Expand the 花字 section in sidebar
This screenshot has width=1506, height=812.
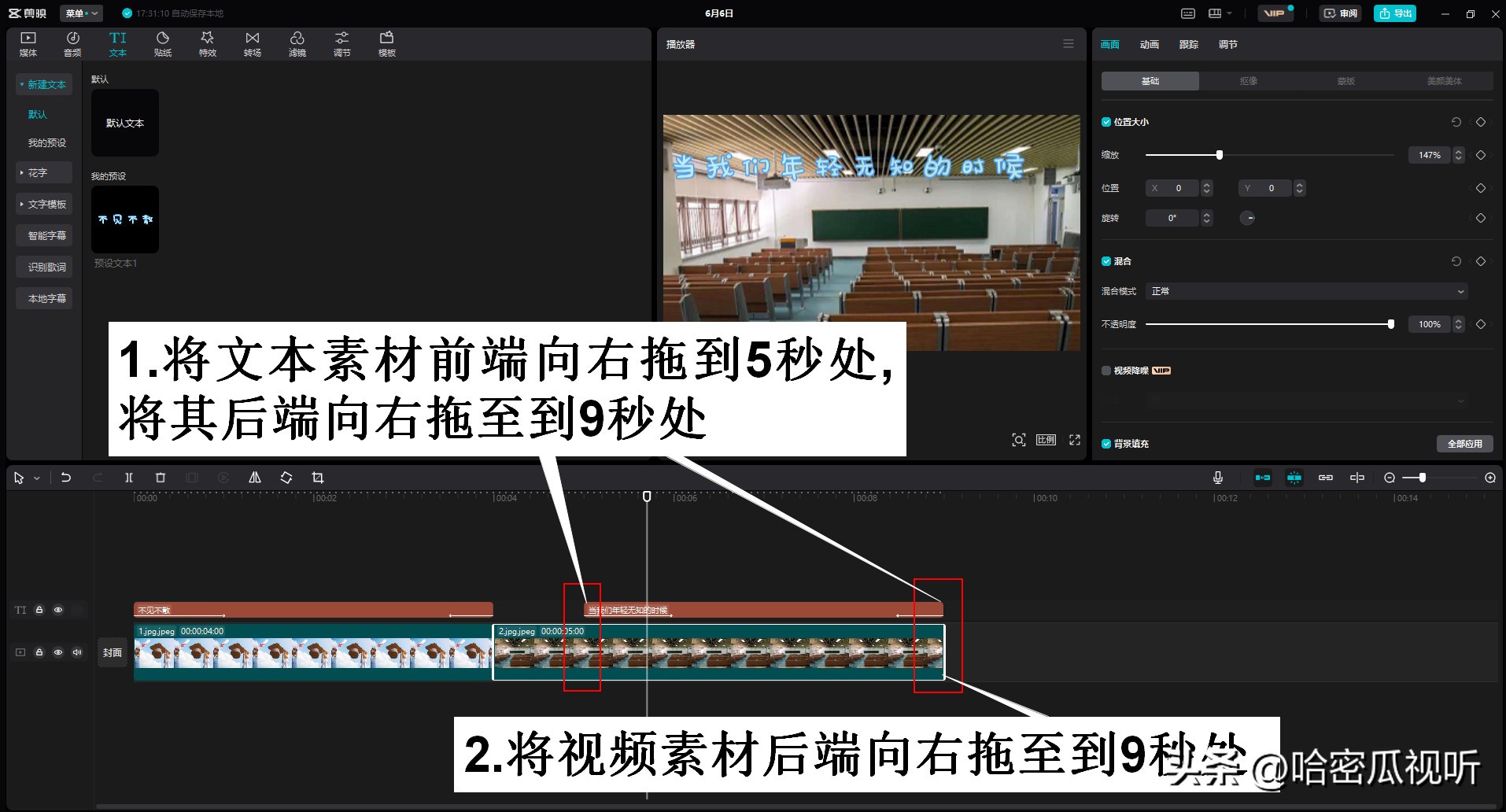(x=43, y=172)
